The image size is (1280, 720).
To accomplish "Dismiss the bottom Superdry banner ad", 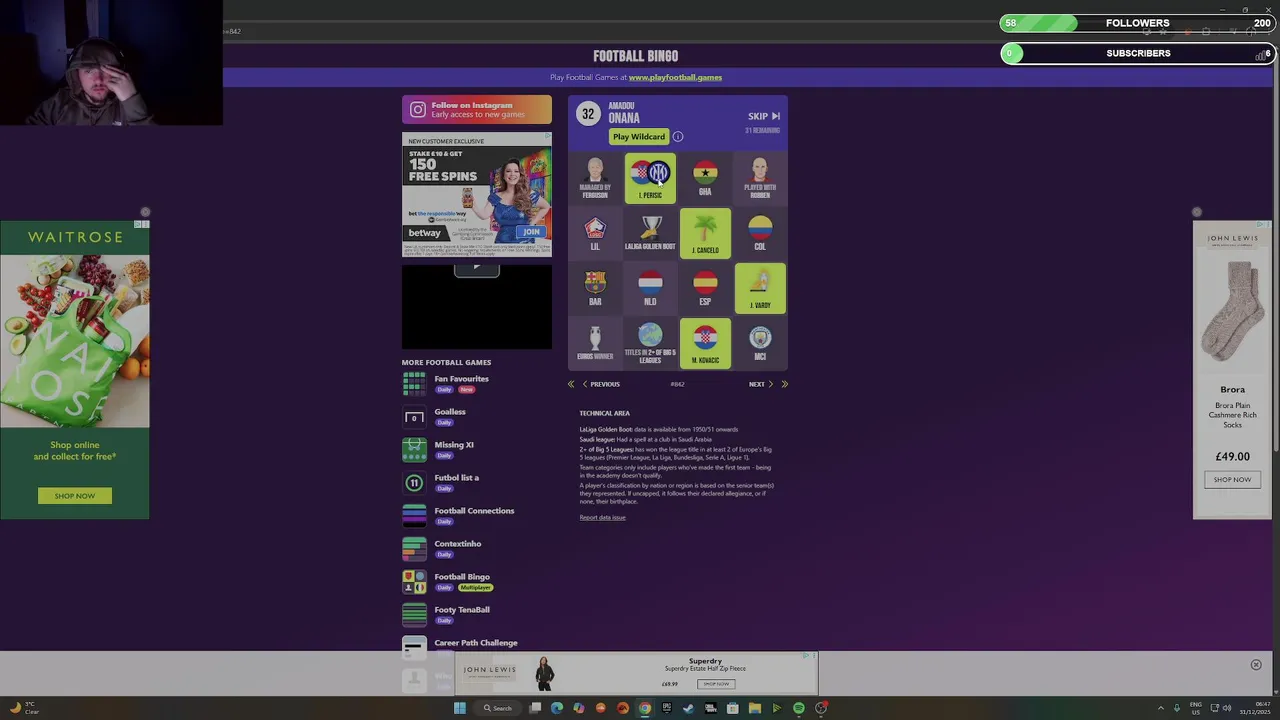I will click(x=1256, y=665).
